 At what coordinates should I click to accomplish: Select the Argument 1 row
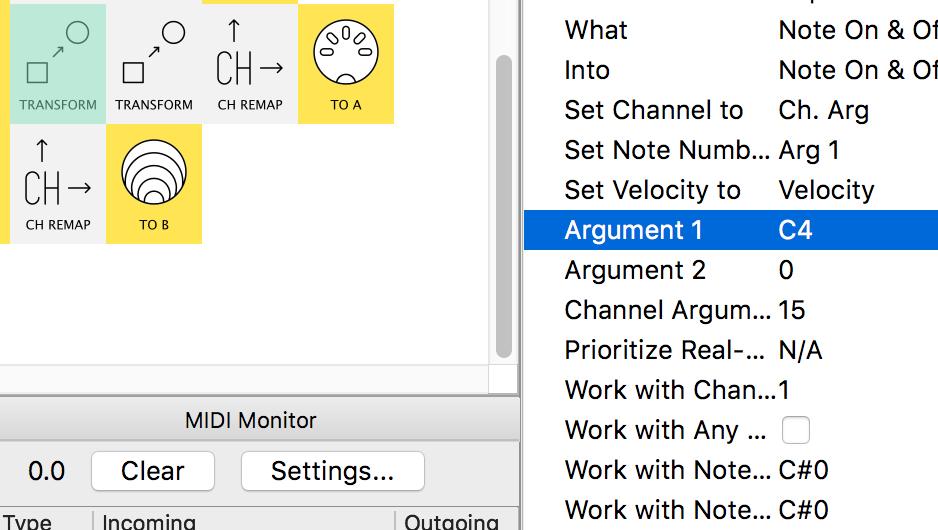tap(731, 230)
